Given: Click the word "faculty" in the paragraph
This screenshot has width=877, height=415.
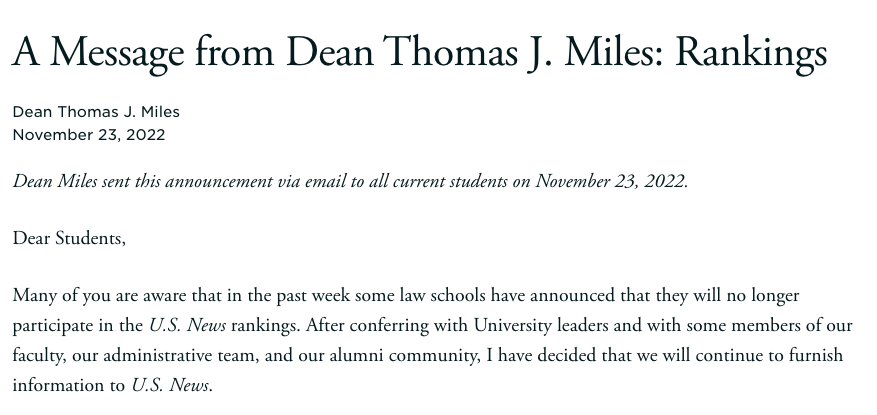Looking at the screenshot, I should point(41,356).
